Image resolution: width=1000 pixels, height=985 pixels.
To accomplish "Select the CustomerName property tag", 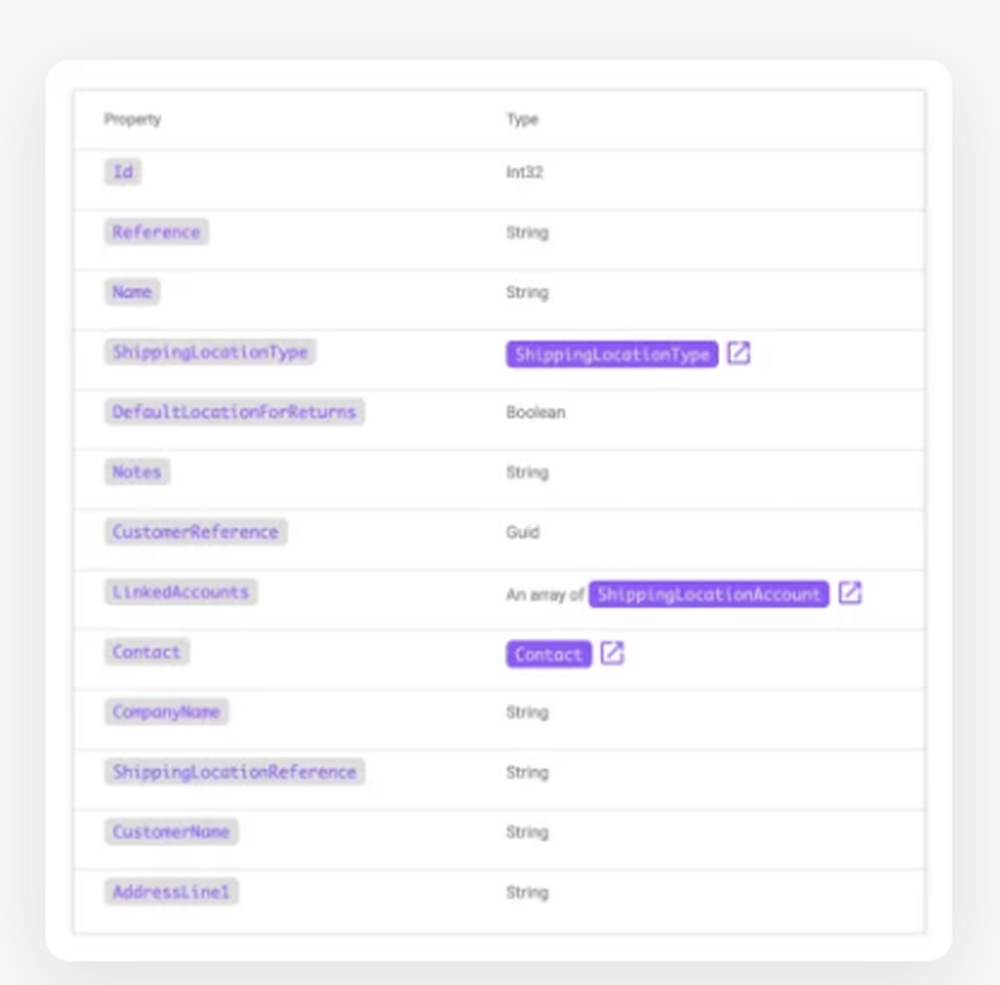I will (171, 832).
